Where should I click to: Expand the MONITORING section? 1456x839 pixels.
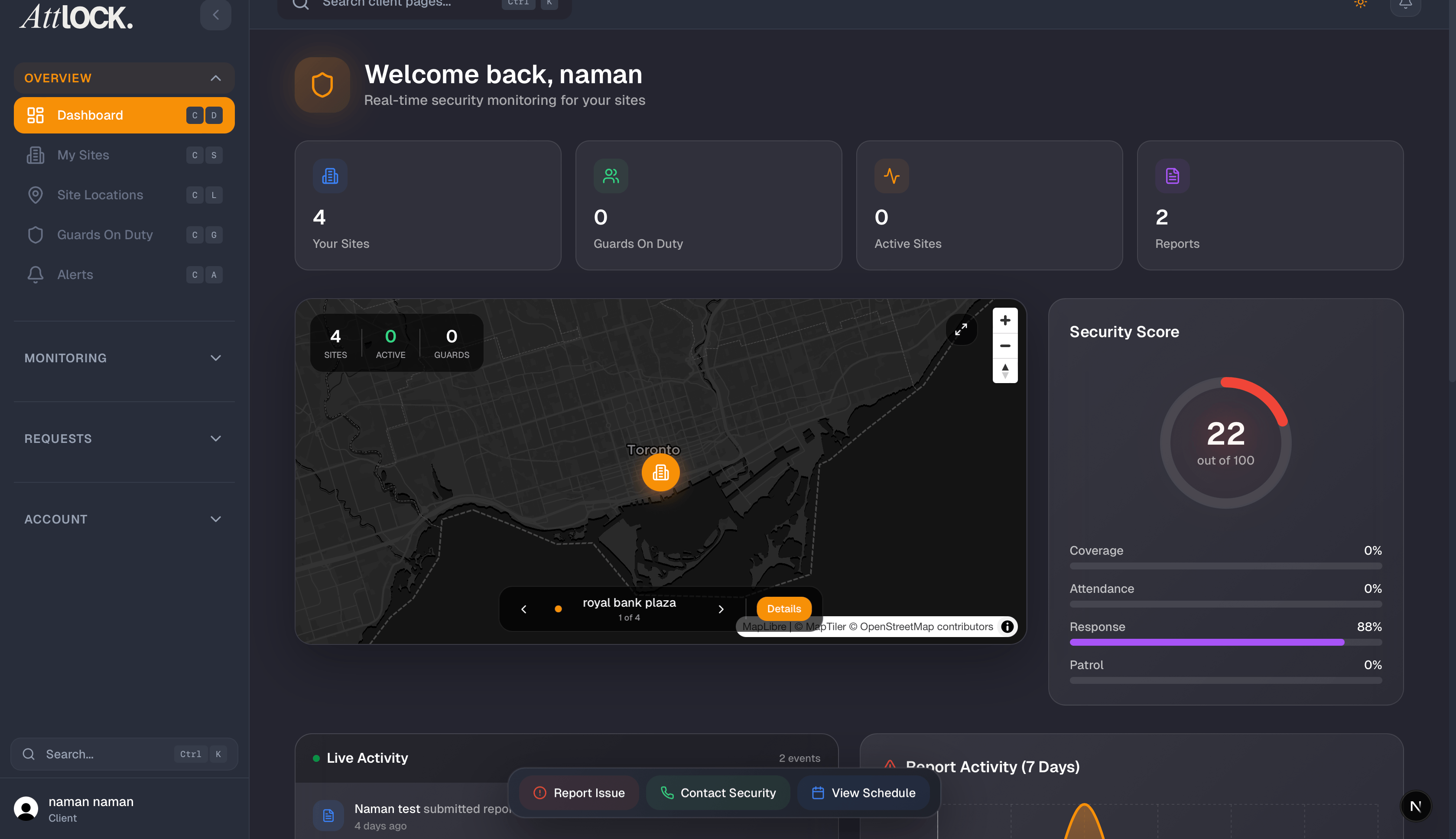coord(216,358)
